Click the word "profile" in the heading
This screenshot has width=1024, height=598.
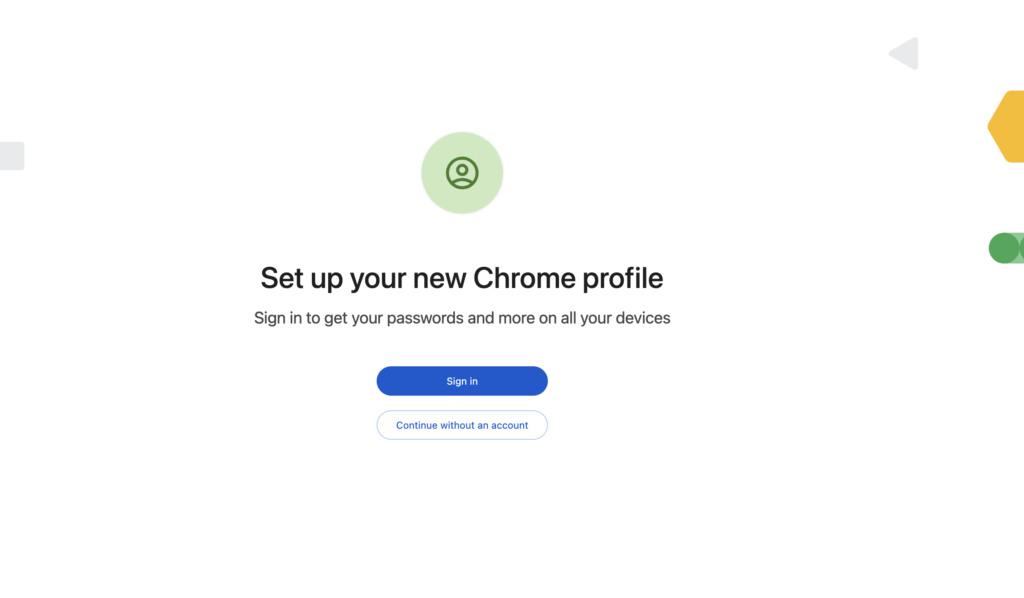click(x=622, y=278)
